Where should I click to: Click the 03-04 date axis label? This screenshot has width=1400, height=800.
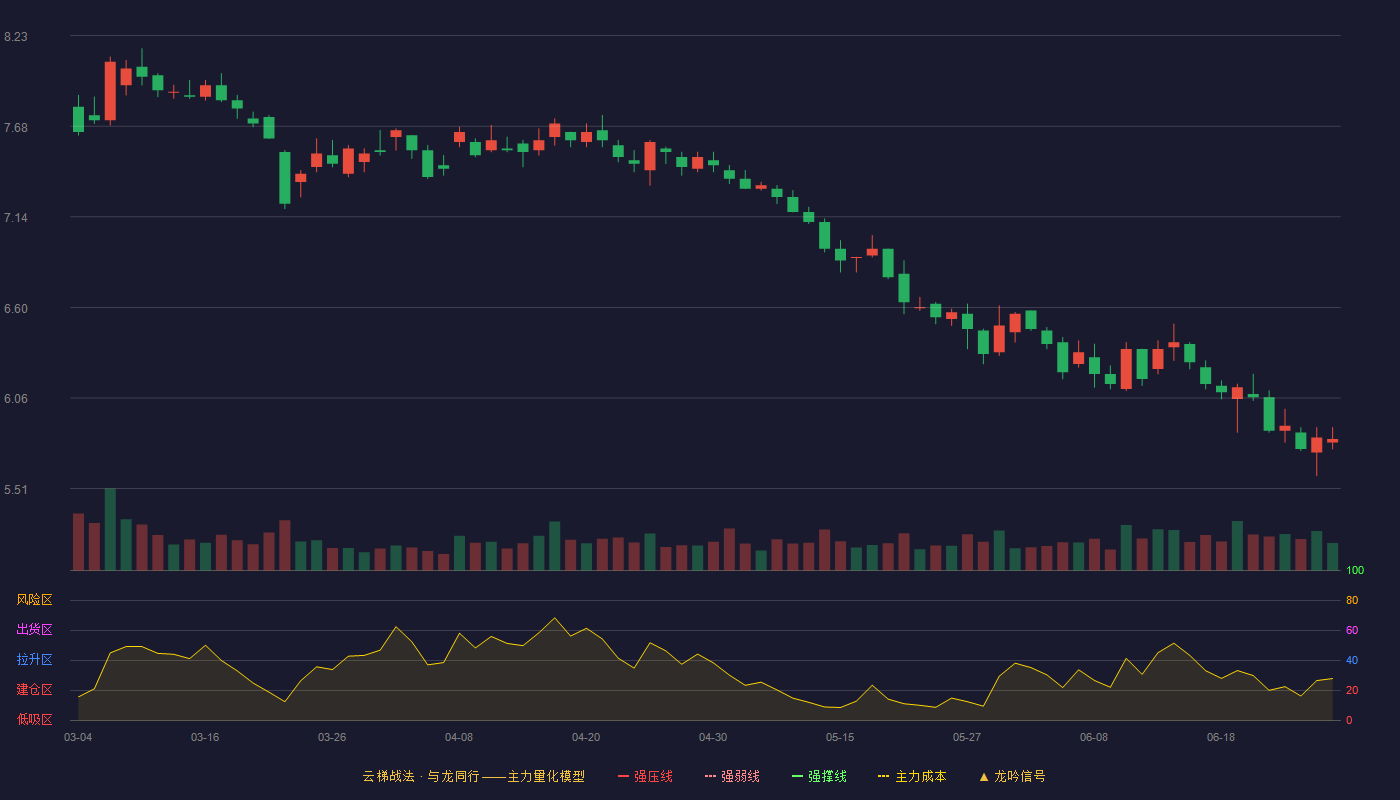[78, 737]
